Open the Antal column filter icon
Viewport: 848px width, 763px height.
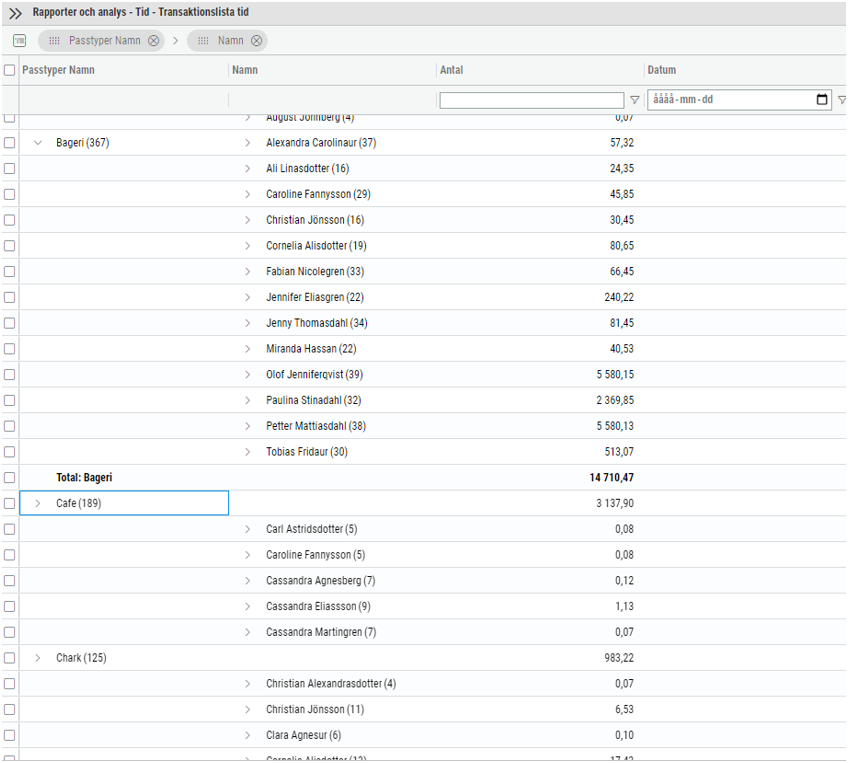click(x=634, y=100)
